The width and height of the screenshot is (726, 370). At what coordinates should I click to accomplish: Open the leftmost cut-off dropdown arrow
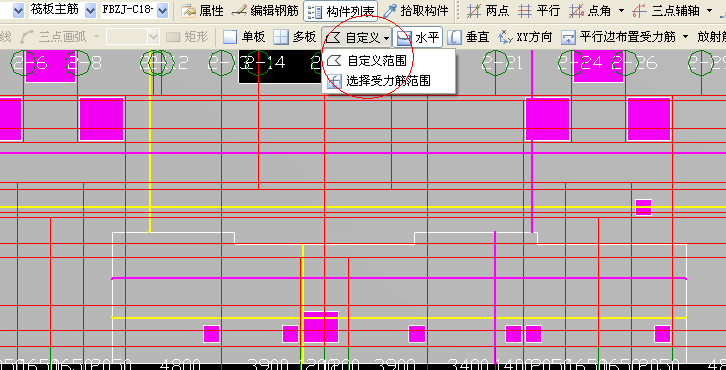(x=18, y=10)
